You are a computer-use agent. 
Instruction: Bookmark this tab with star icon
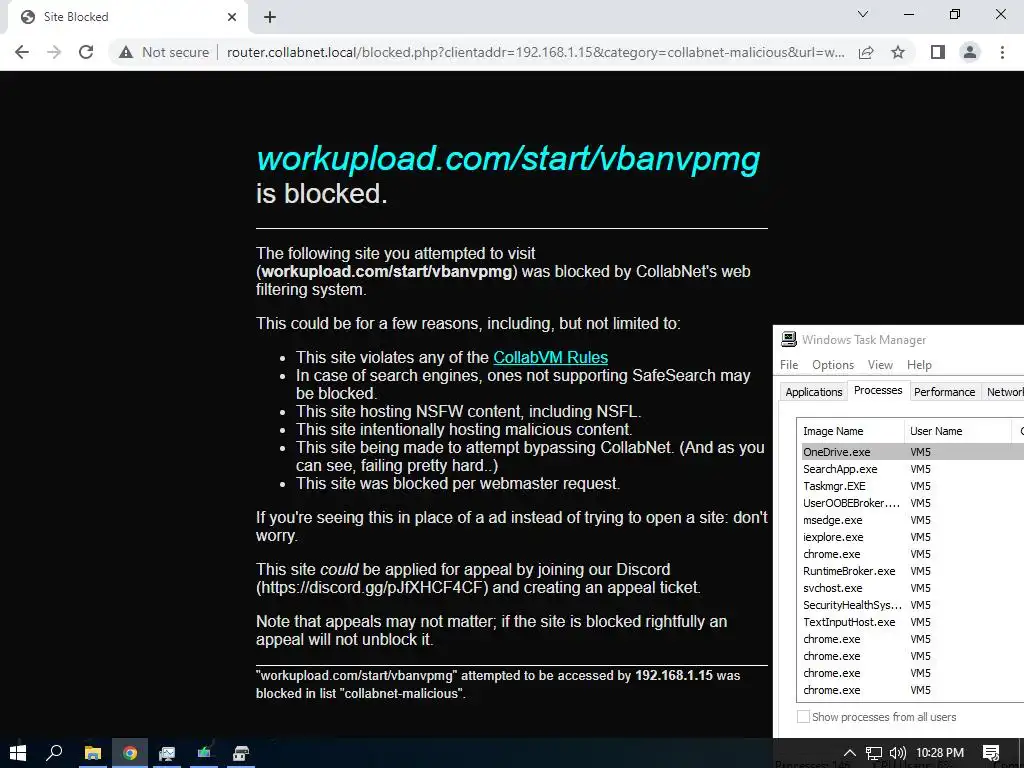click(898, 52)
